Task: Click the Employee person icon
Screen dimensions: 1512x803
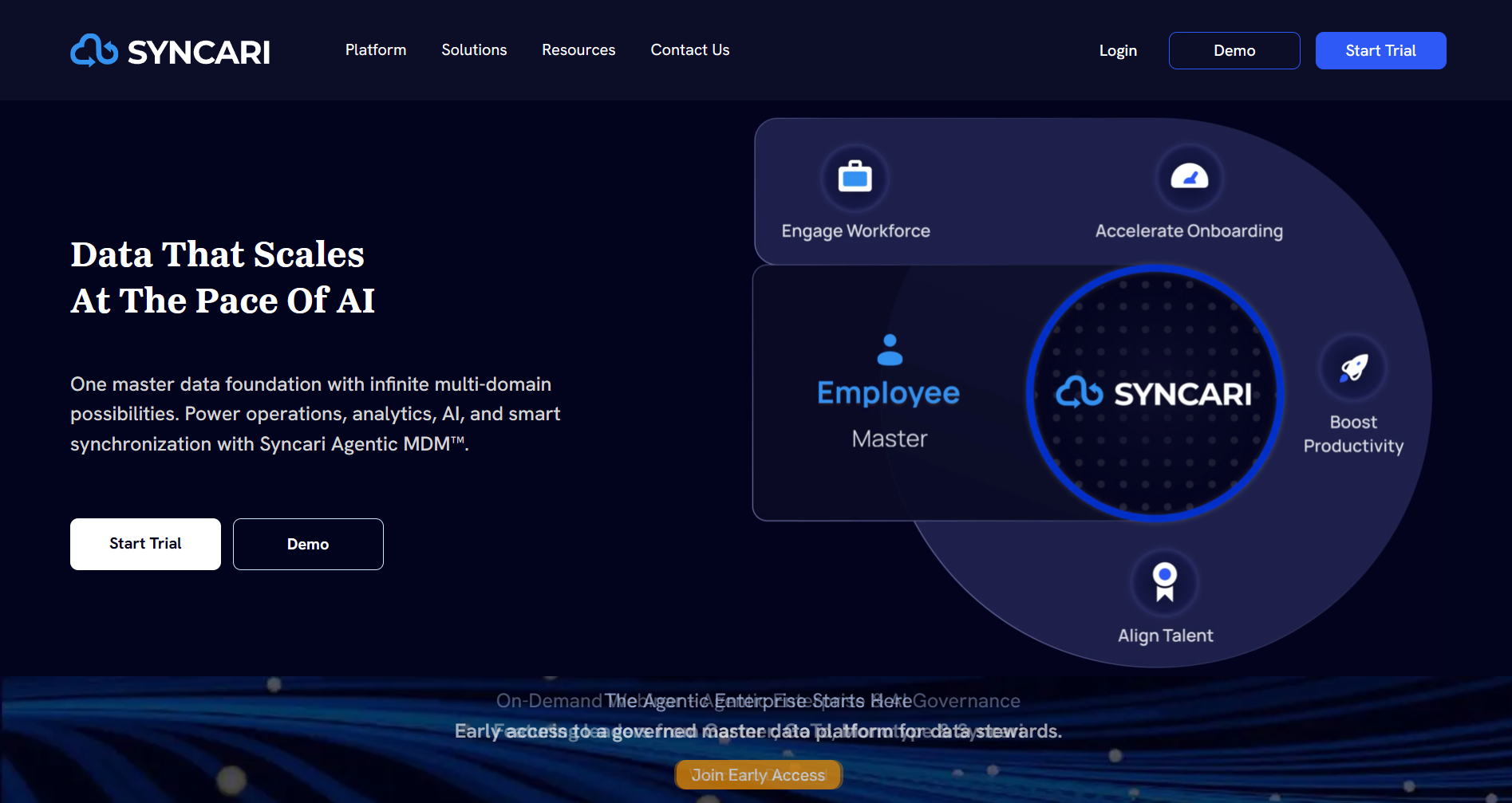Action: coord(890,350)
